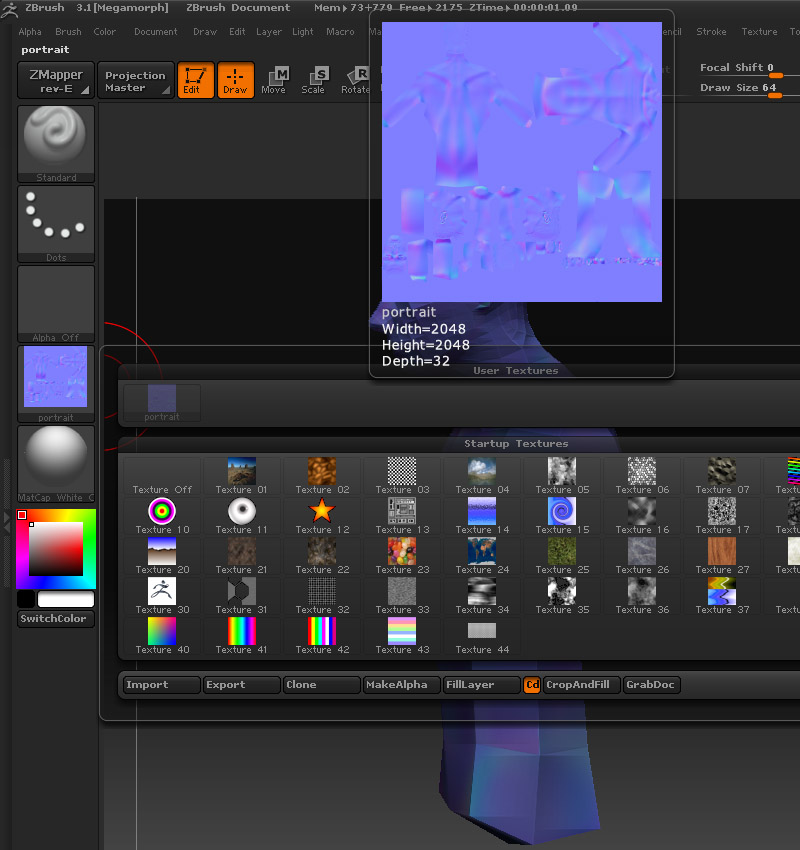Open the Macro menu

(340, 32)
